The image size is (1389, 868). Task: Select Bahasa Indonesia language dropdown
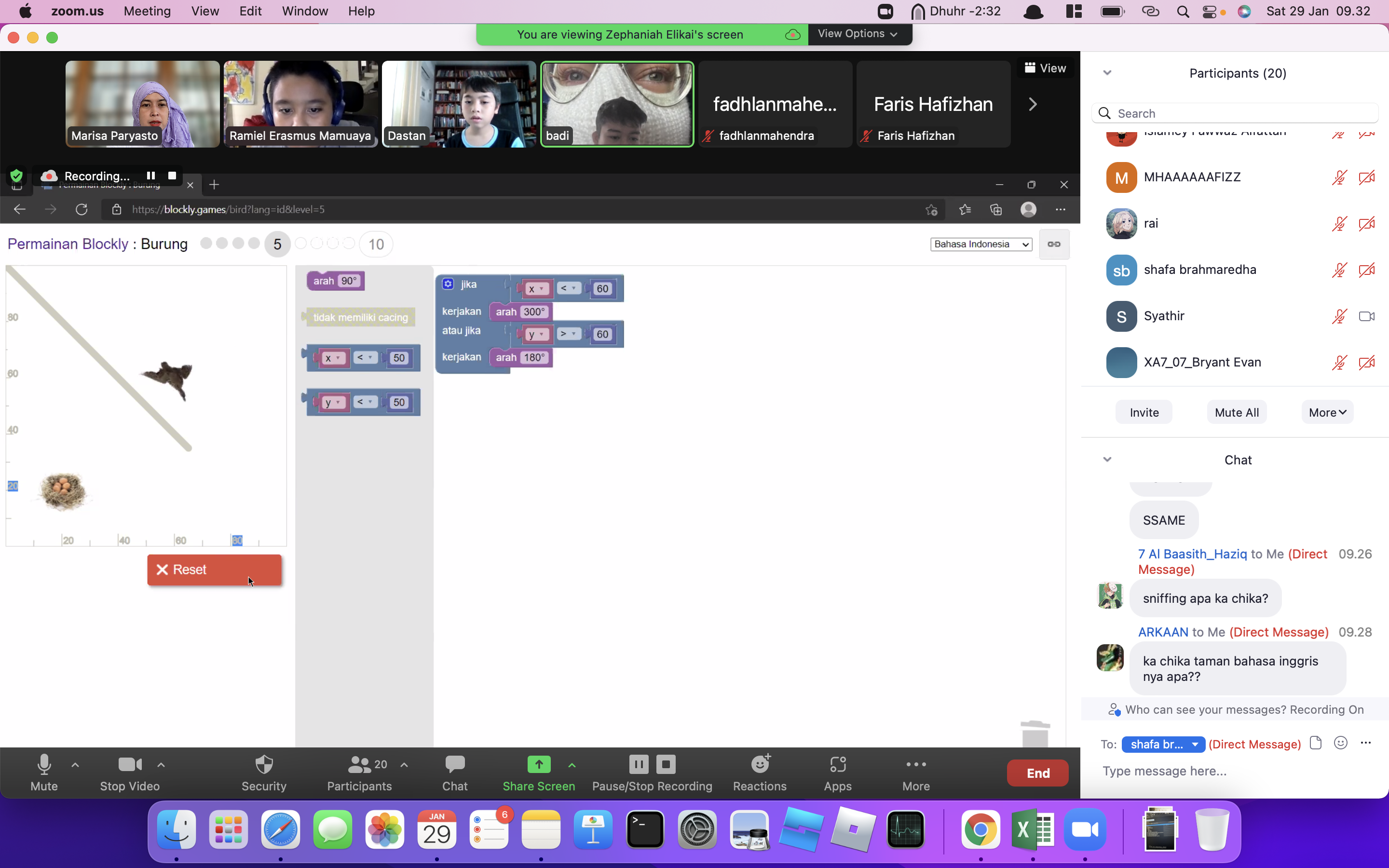[980, 244]
